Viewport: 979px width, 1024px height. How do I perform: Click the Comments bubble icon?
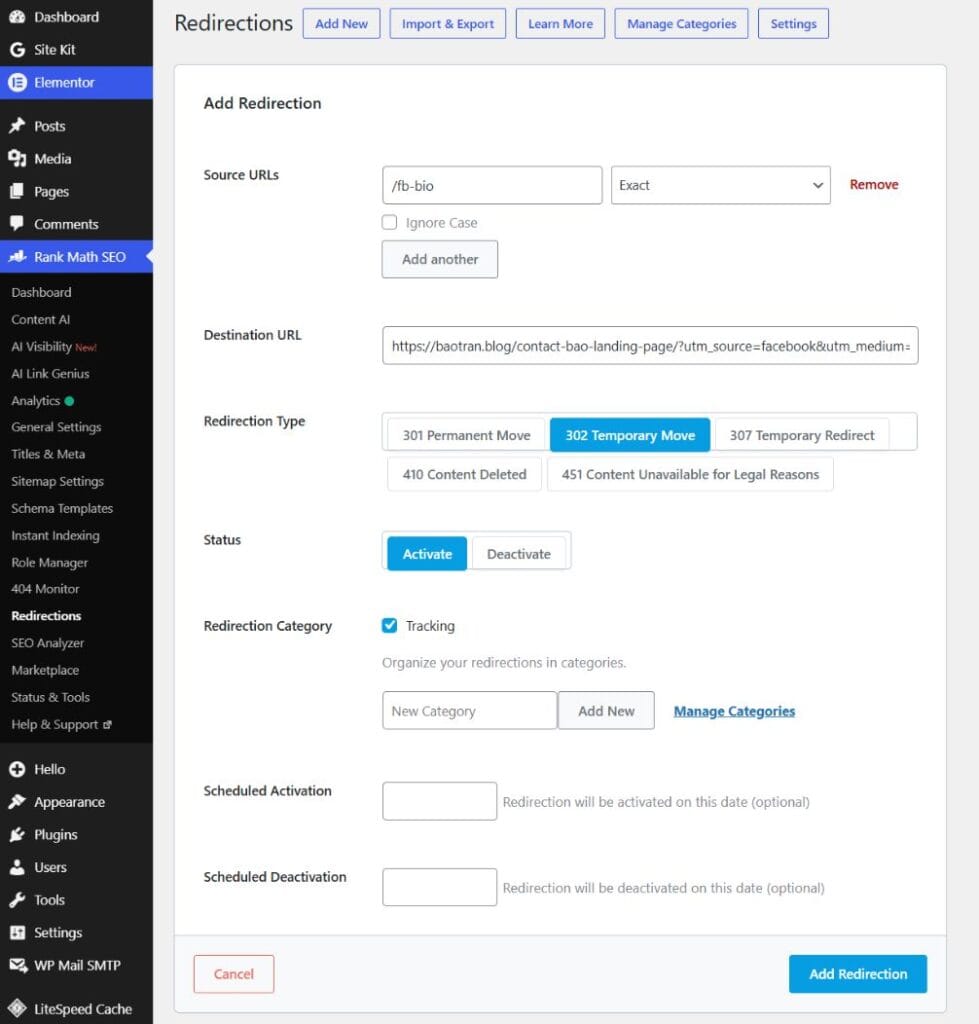click(18, 223)
